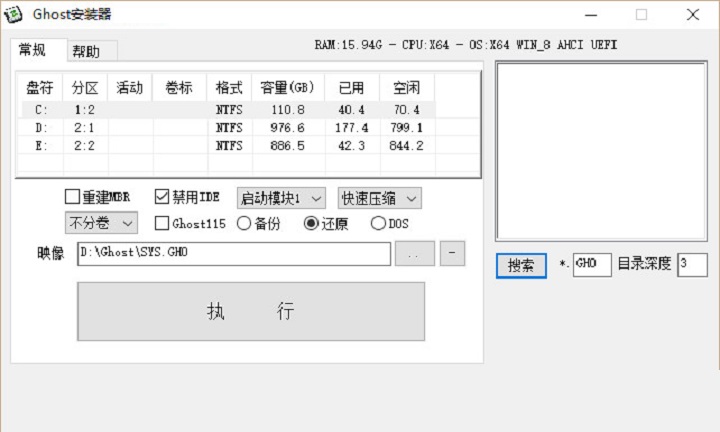The width and height of the screenshot is (720, 432).
Task: Click the 活动 column header
Action: pyautogui.click(x=130, y=87)
